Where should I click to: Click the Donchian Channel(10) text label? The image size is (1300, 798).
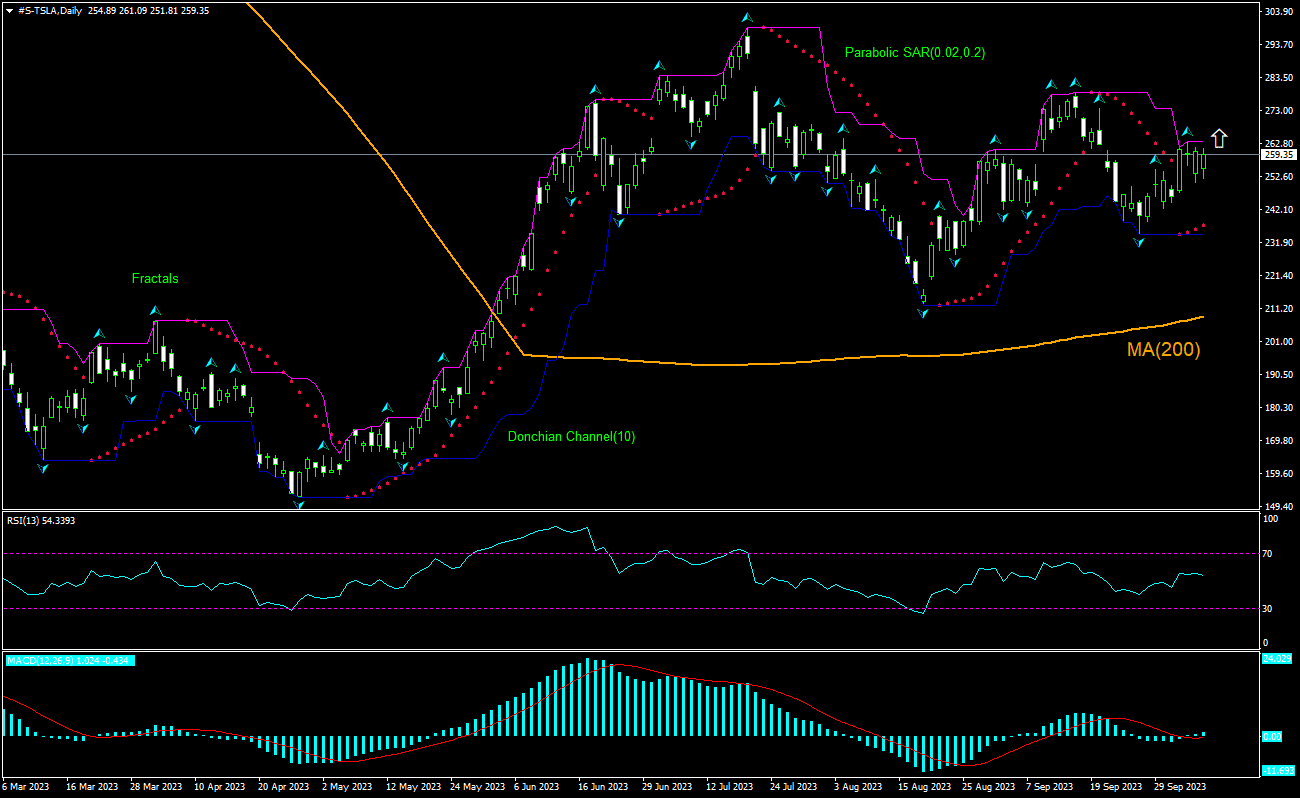[571, 436]
